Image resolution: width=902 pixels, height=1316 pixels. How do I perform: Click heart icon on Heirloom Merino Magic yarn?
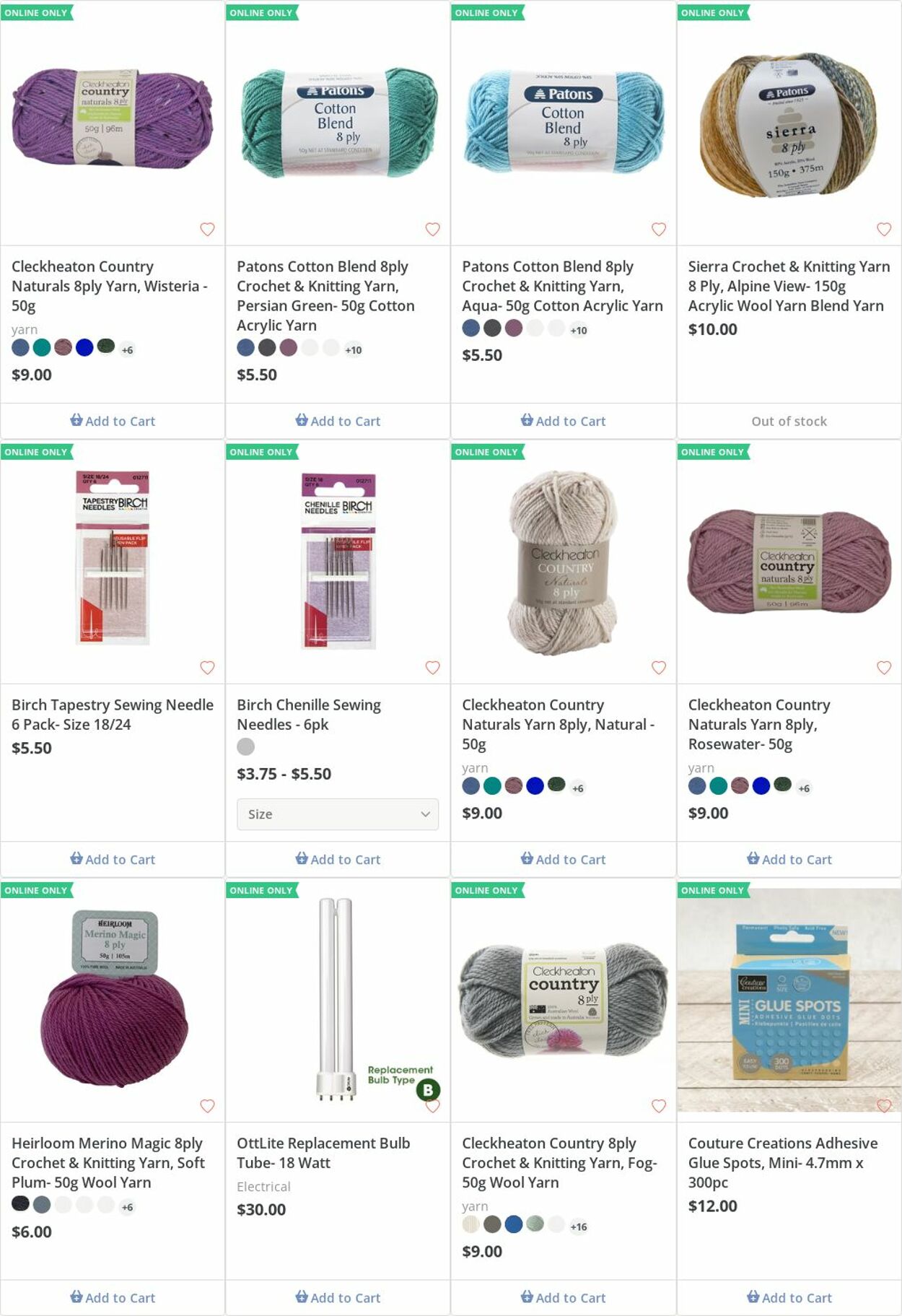tap(207, 1105)
